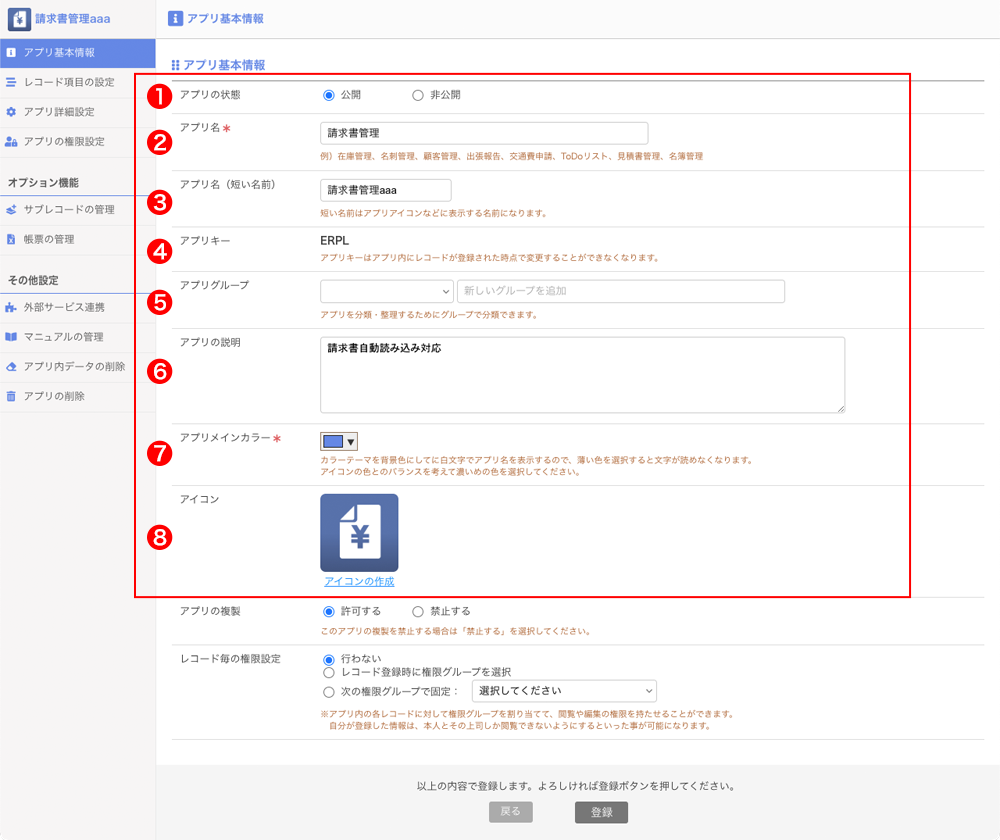
Task: Click the 請求書管理aaa app title link
Action: pyautogui.click(x=73, y=19)
